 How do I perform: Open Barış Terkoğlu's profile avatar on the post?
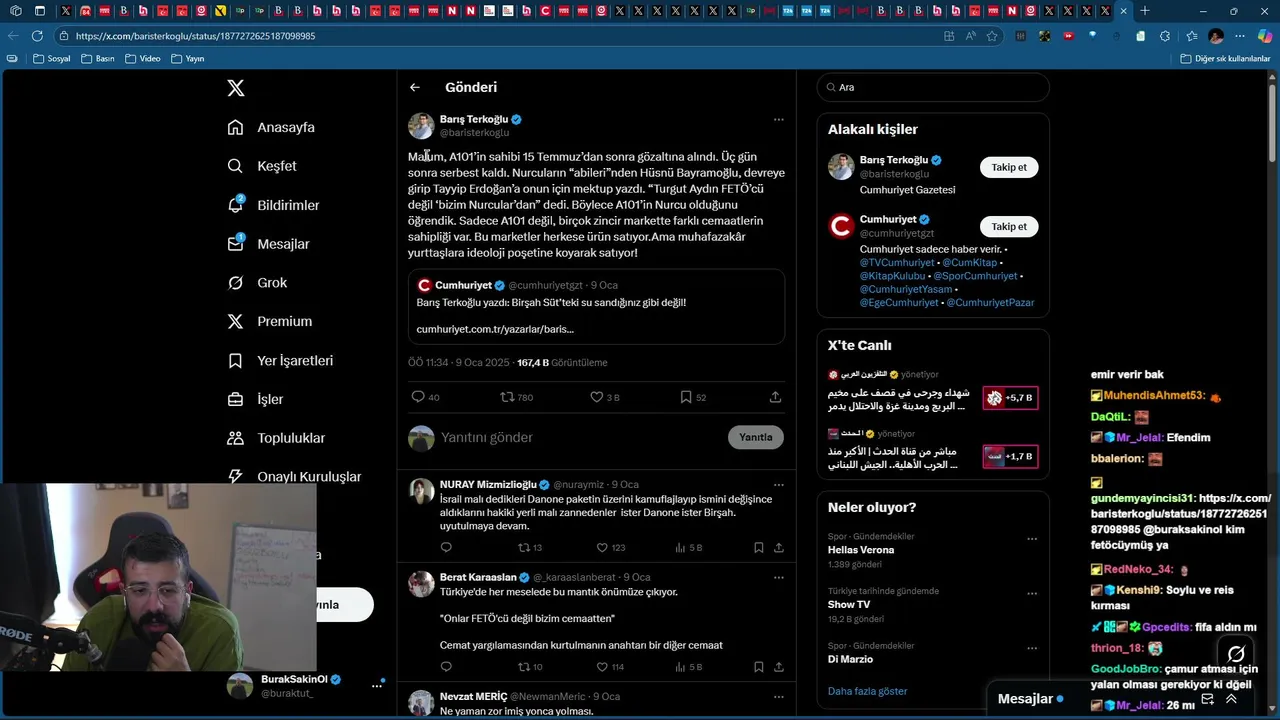click(421, 126)
